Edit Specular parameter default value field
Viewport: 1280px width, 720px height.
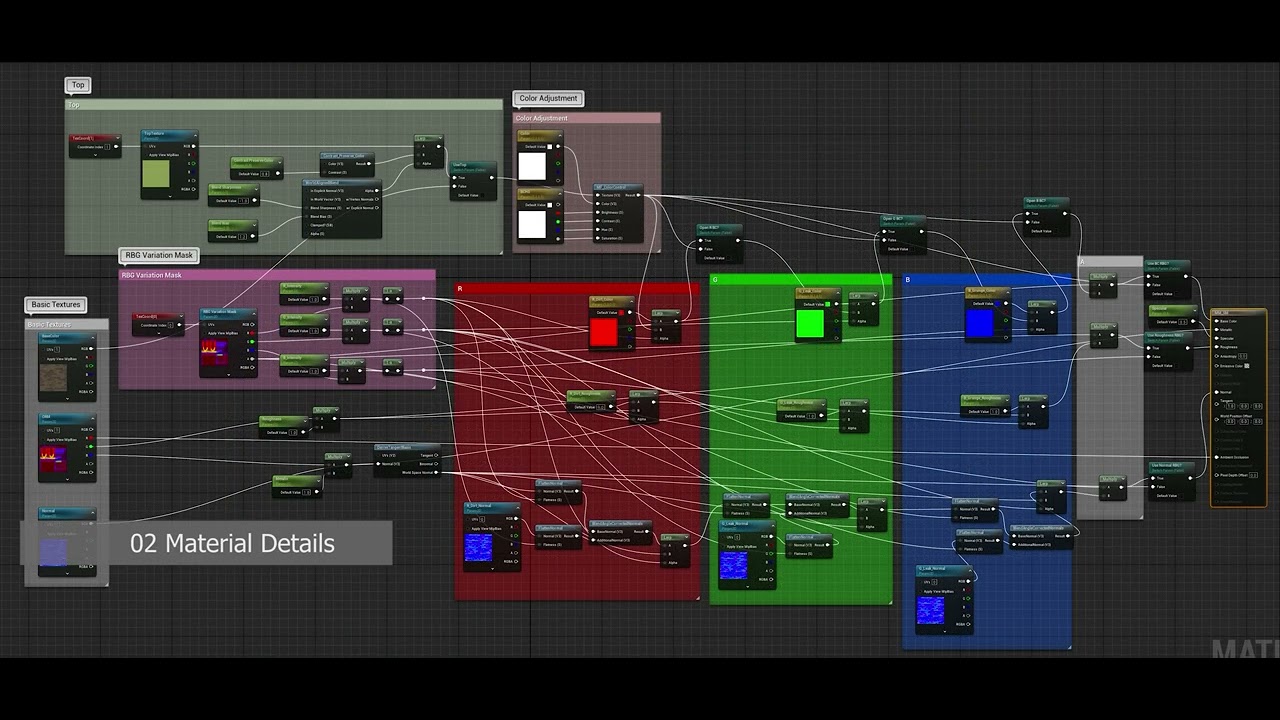tap(1183, 322)
